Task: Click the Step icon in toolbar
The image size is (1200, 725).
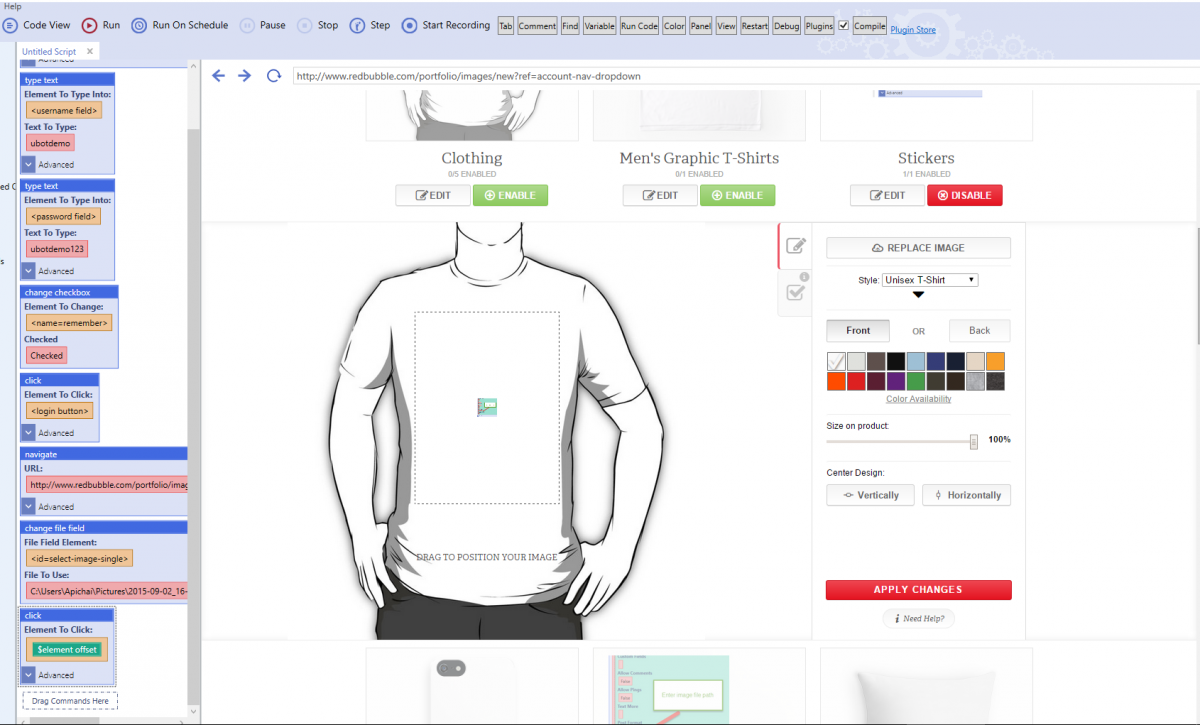Action: point(357,25)
